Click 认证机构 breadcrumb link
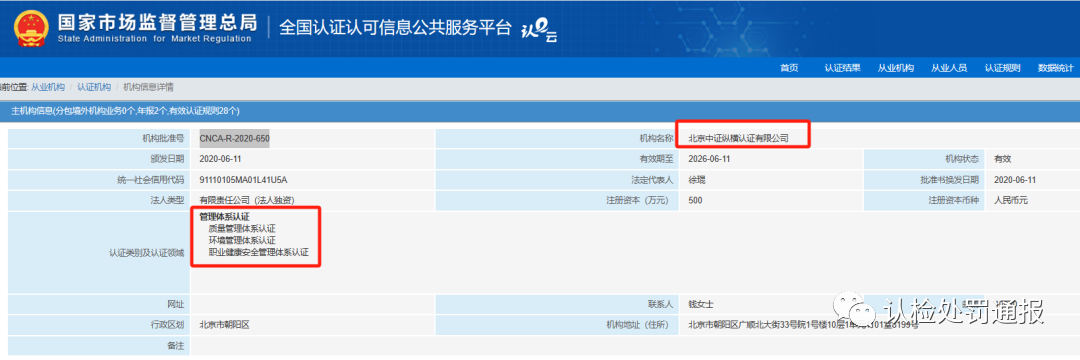Image resolution: width=1080 pixels, height=360 pixels. (94, 87)
